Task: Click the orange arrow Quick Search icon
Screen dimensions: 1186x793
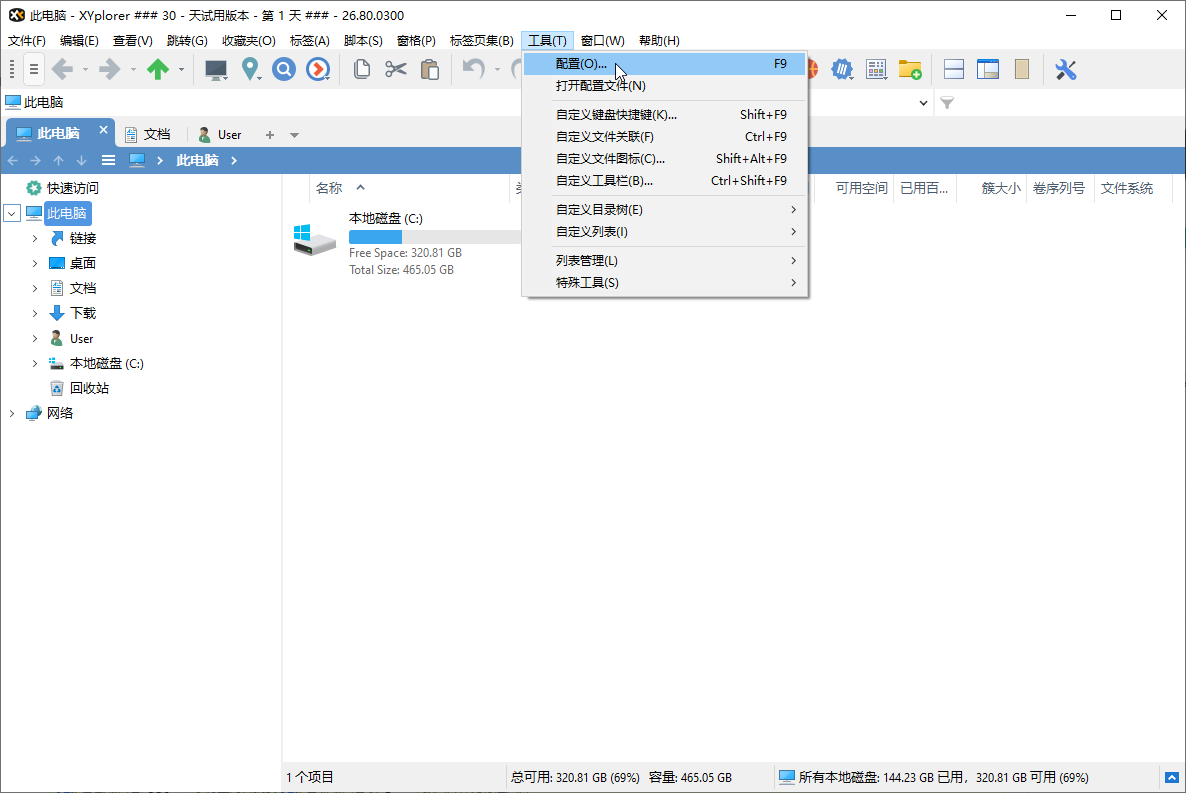Action: (x=318, y=70)
